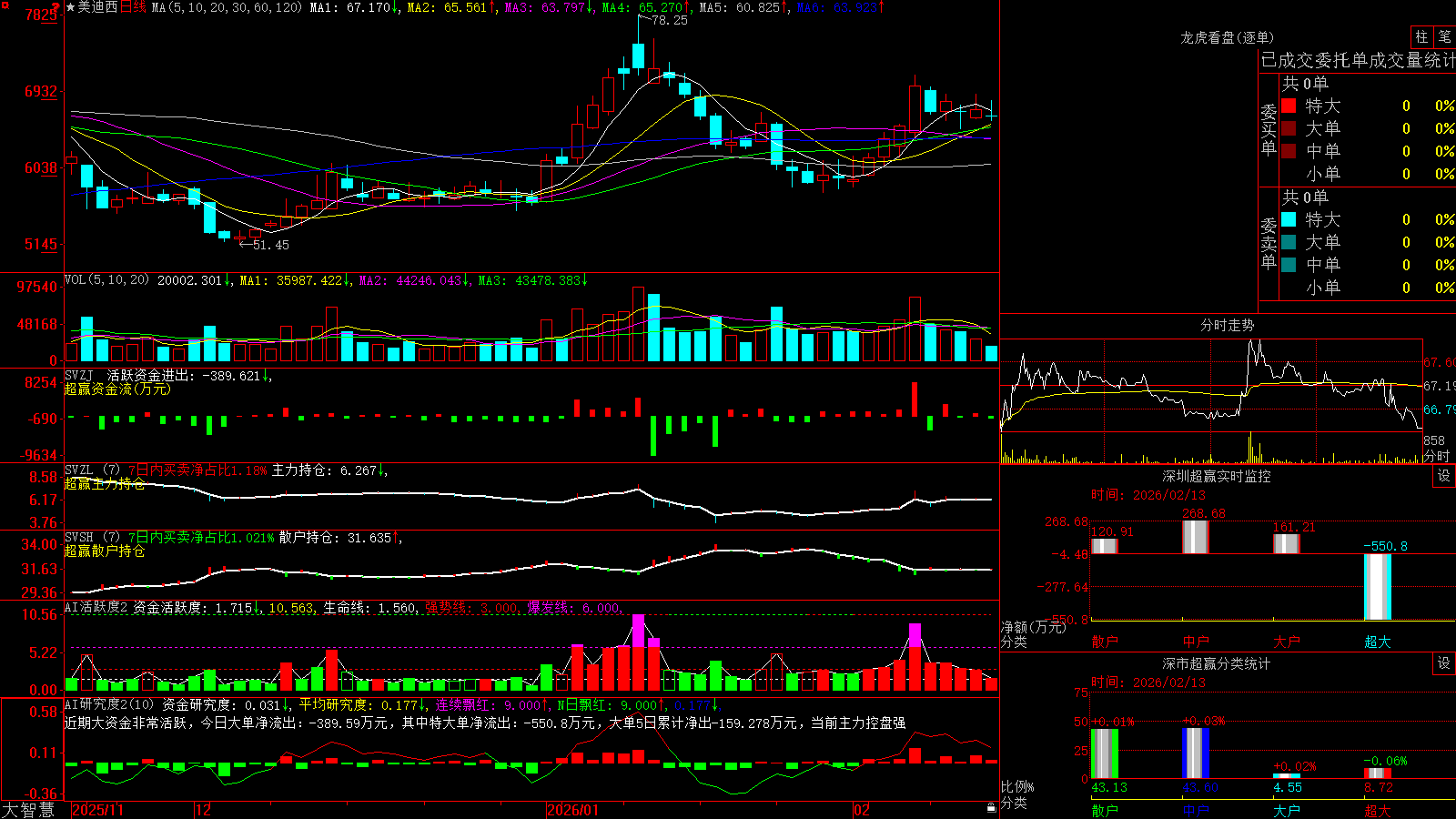Click the 51.45 low price annotation
This screenshot has height=819, width=1456.
(270, 245)
